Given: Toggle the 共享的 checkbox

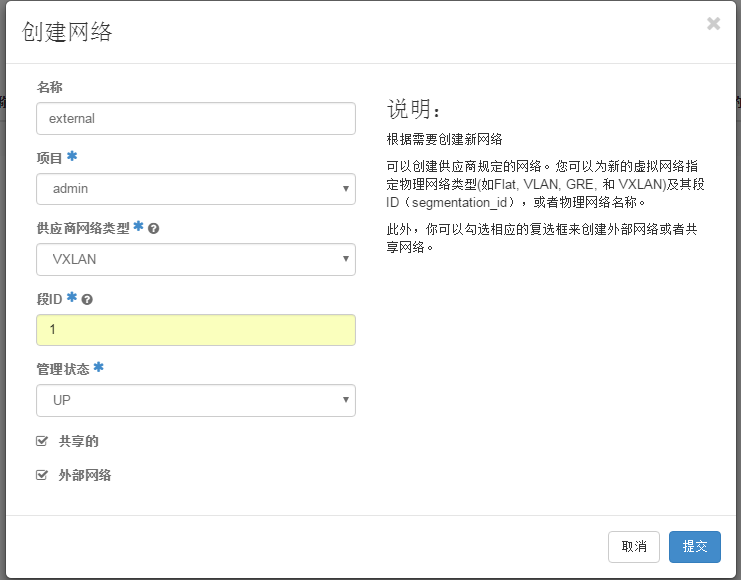Looking at the screenshot, I should 42,441.
